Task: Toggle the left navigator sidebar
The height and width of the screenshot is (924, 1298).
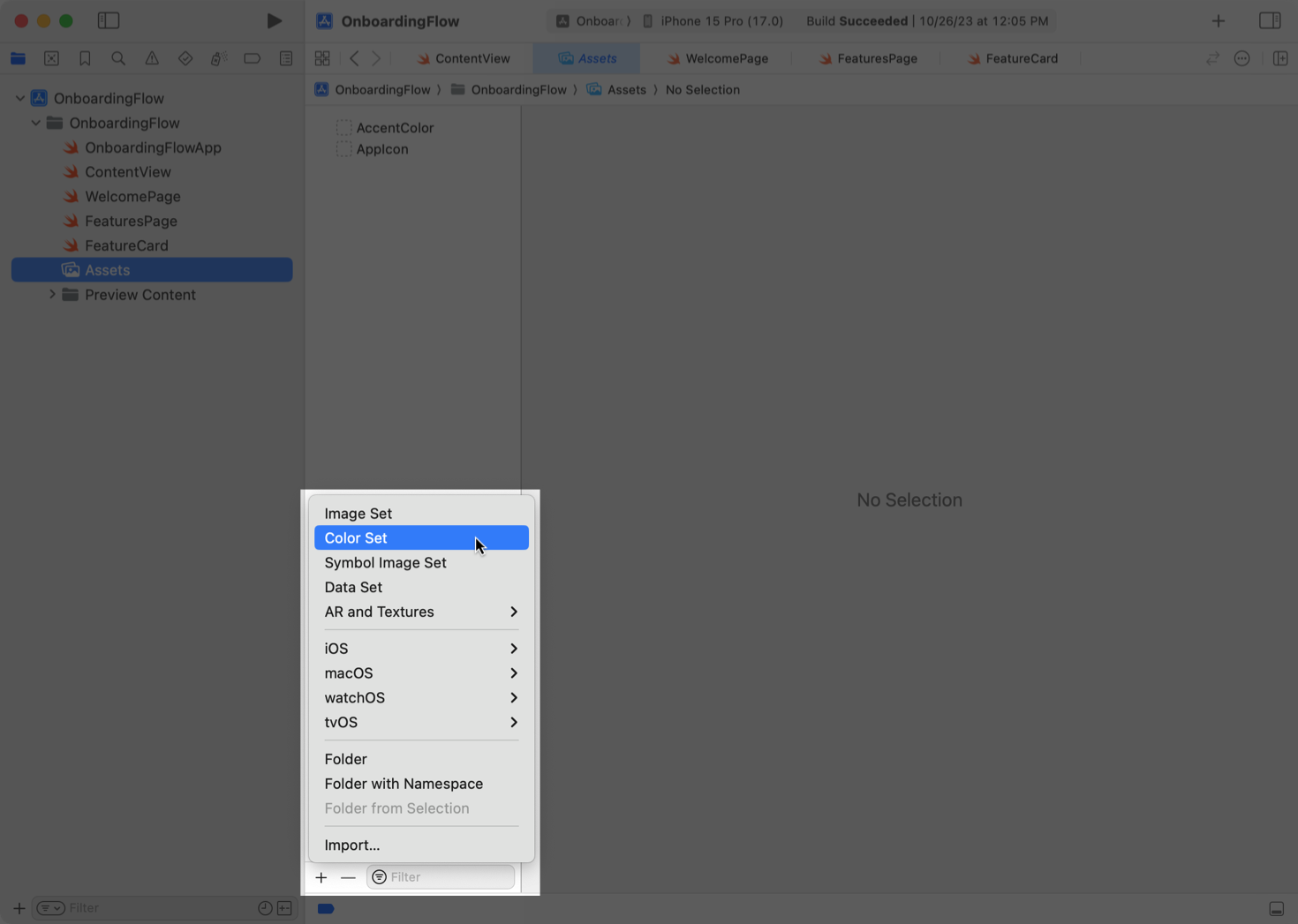Action: point(109,20)
